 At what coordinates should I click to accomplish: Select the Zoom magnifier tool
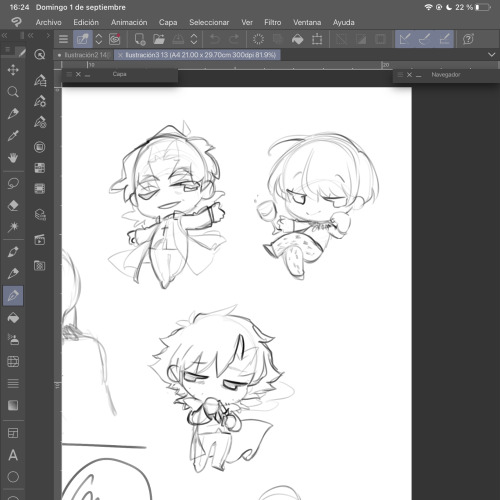click(x=13, y=92)
